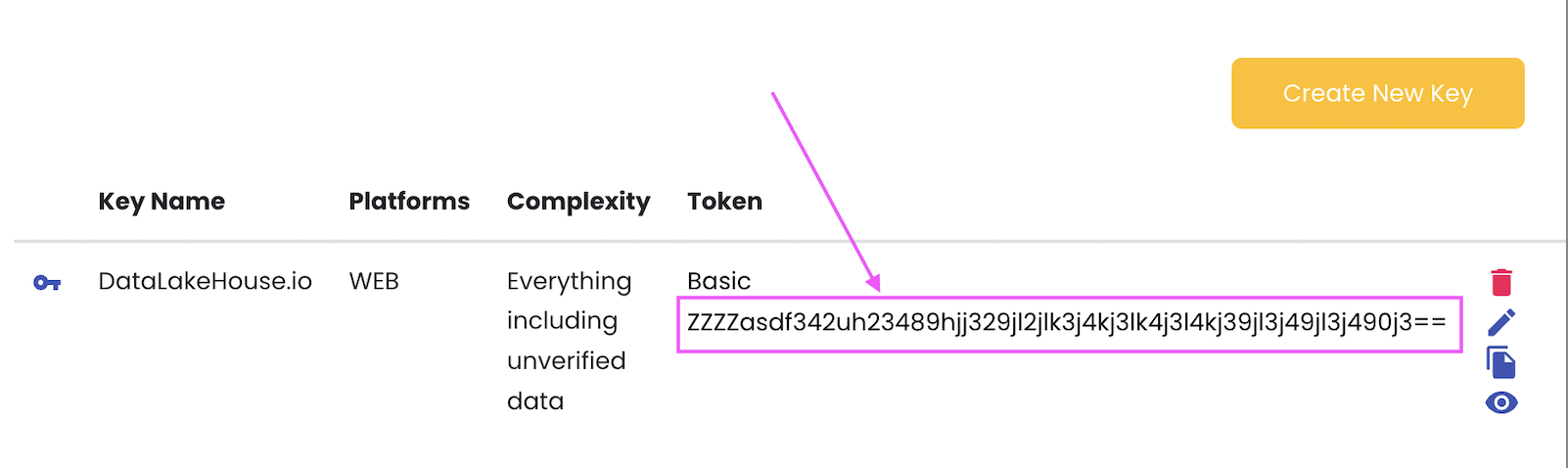Image resolution: width=1568 pixels, height=468 pixels.
Task: Click the blue key icon beside DataLakeHouse.io
Action: [x=47, y=283]
